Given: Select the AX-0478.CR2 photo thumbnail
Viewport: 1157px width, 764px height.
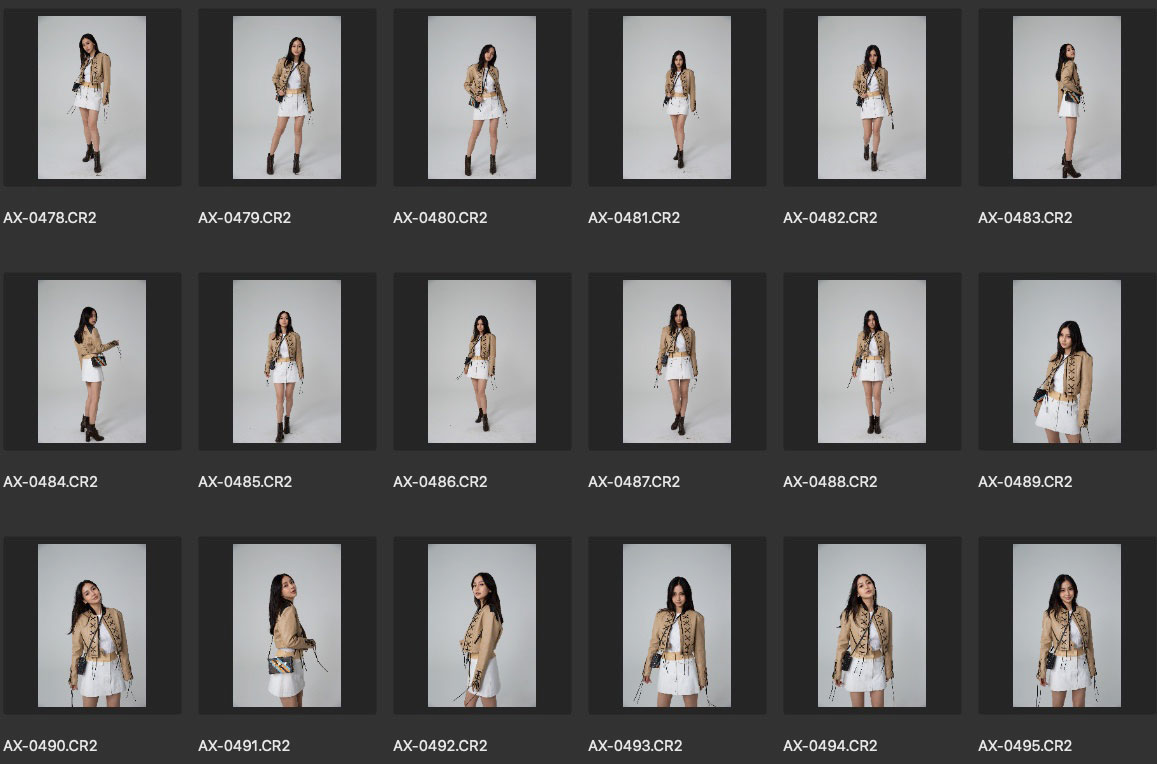Looking at the screenshot, I should 92,98.
